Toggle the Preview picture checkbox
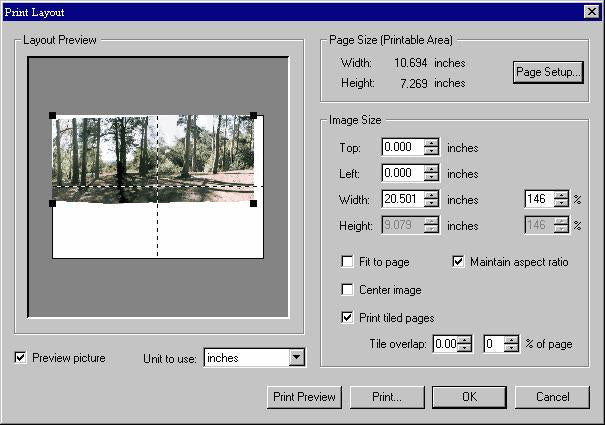 (x=21, y=357)
